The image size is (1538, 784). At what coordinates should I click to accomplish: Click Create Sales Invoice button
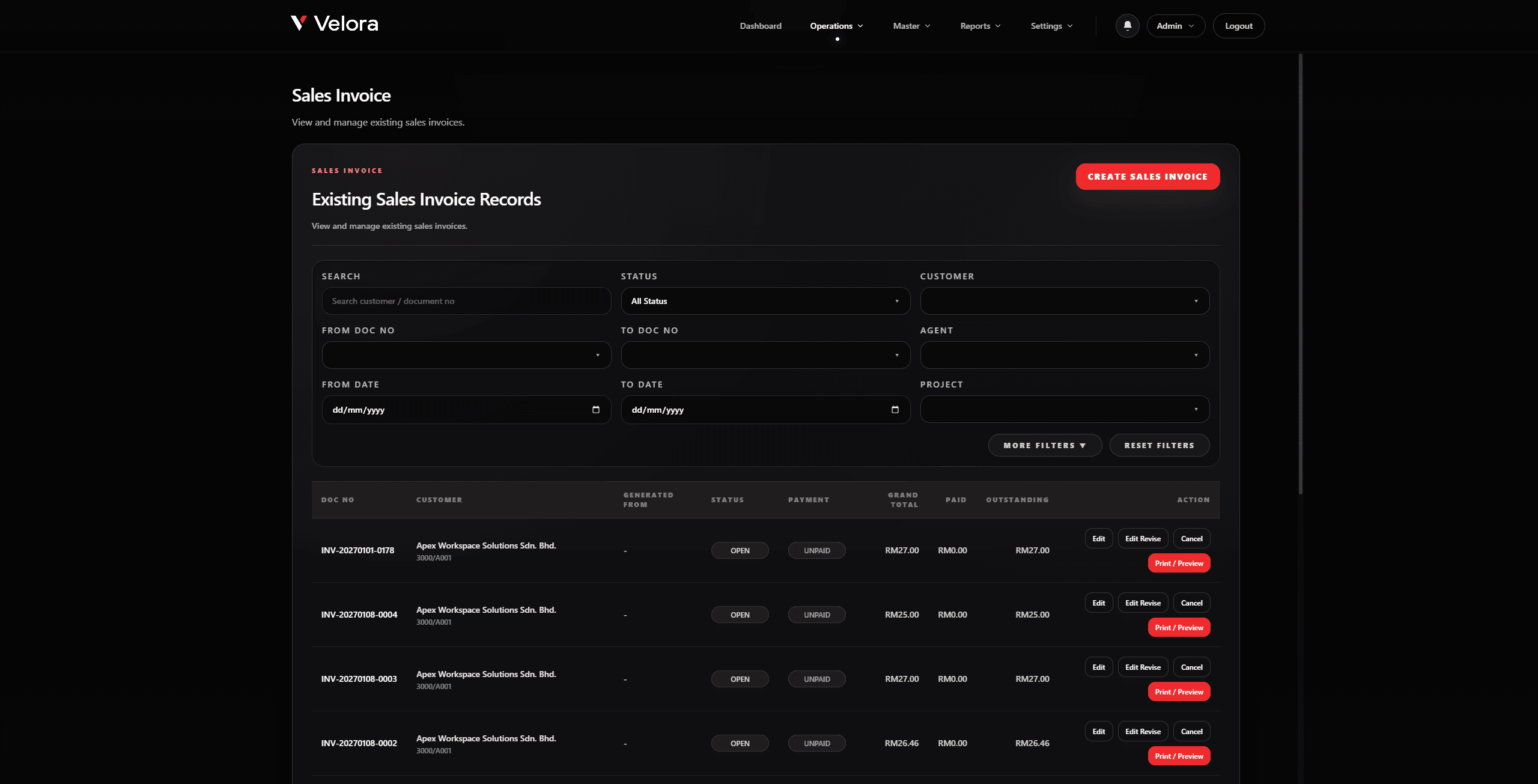click(x=1147, y=177)
